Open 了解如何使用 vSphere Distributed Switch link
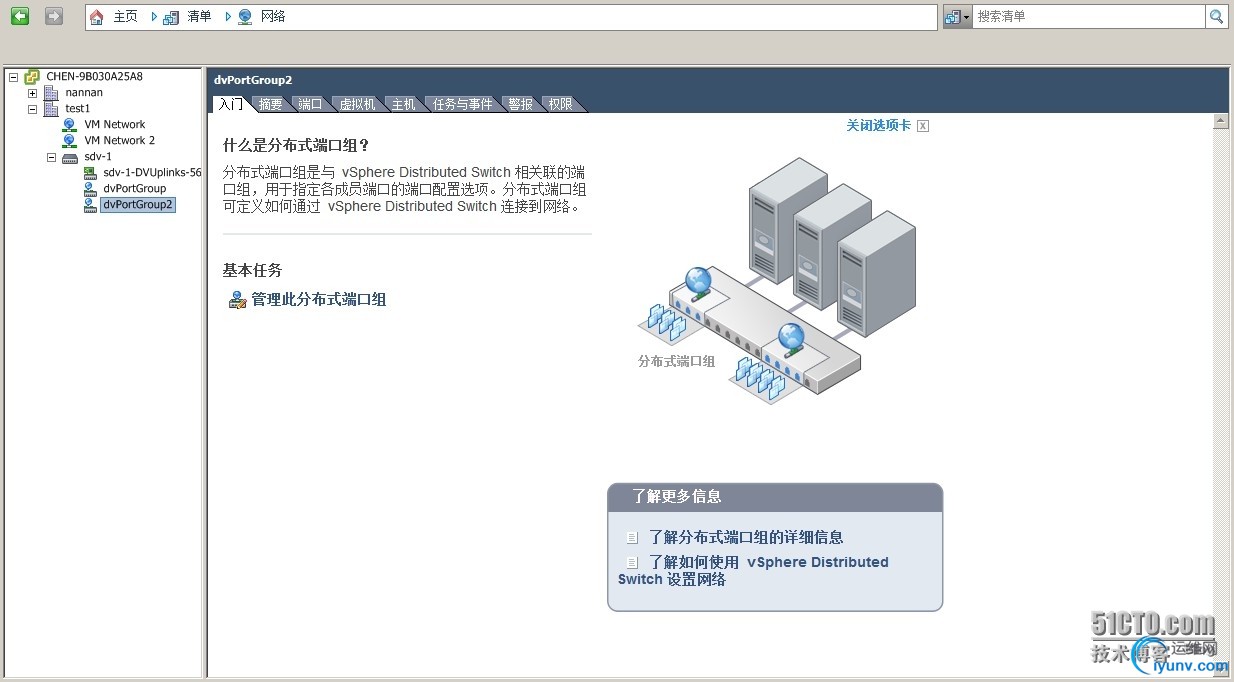1234x682 pixels. click(753, 570)
